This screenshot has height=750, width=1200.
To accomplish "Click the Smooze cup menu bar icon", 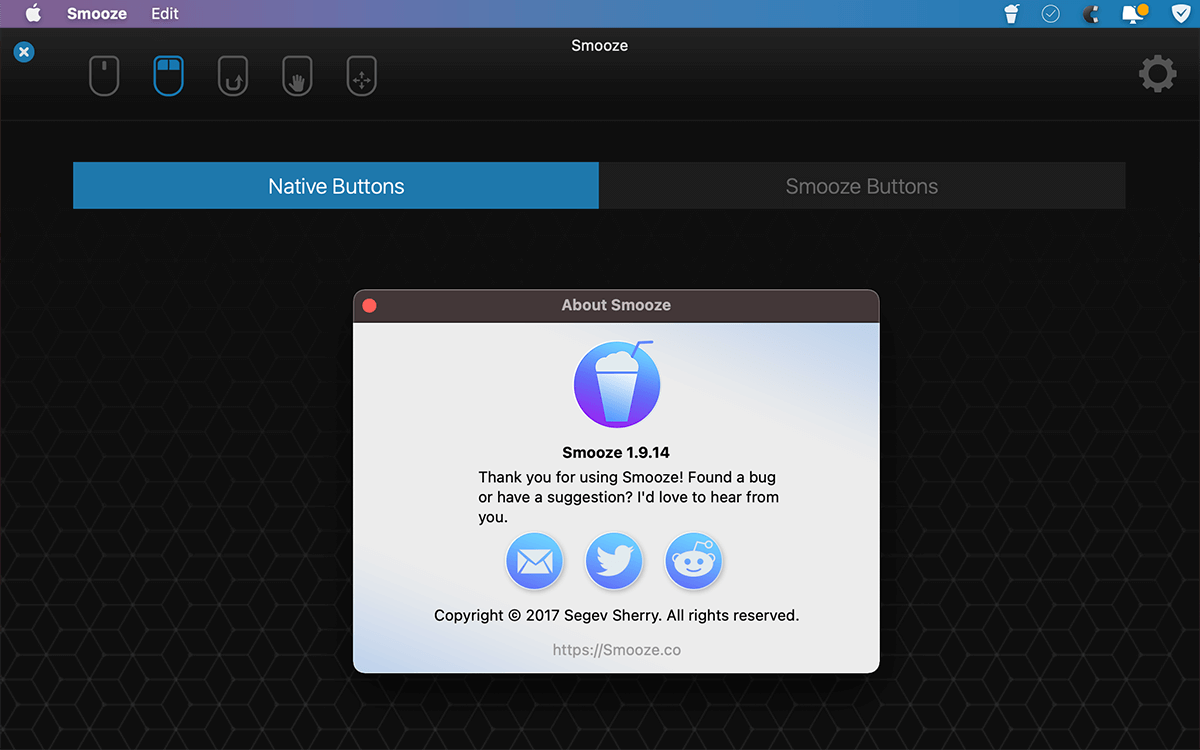I will tap(1012, 14).
